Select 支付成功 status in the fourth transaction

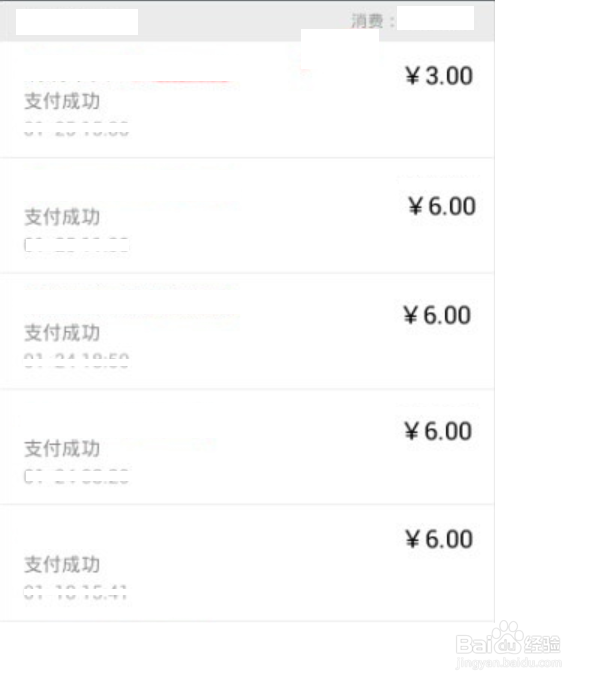tap(62, 448)
